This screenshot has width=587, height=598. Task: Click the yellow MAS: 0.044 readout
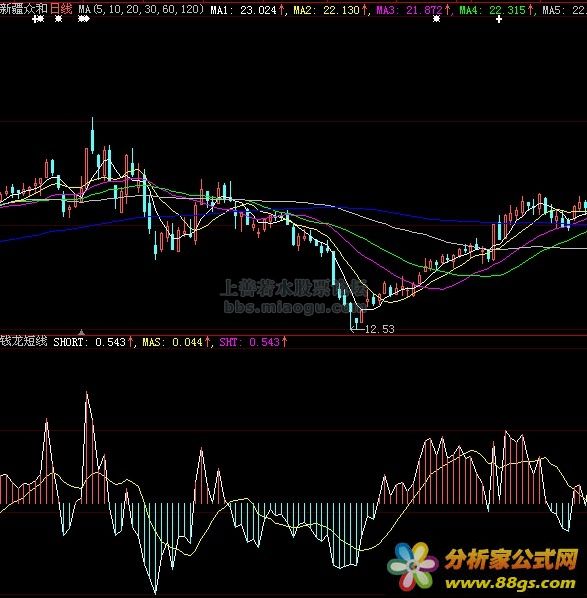click(x=173, y=342)
